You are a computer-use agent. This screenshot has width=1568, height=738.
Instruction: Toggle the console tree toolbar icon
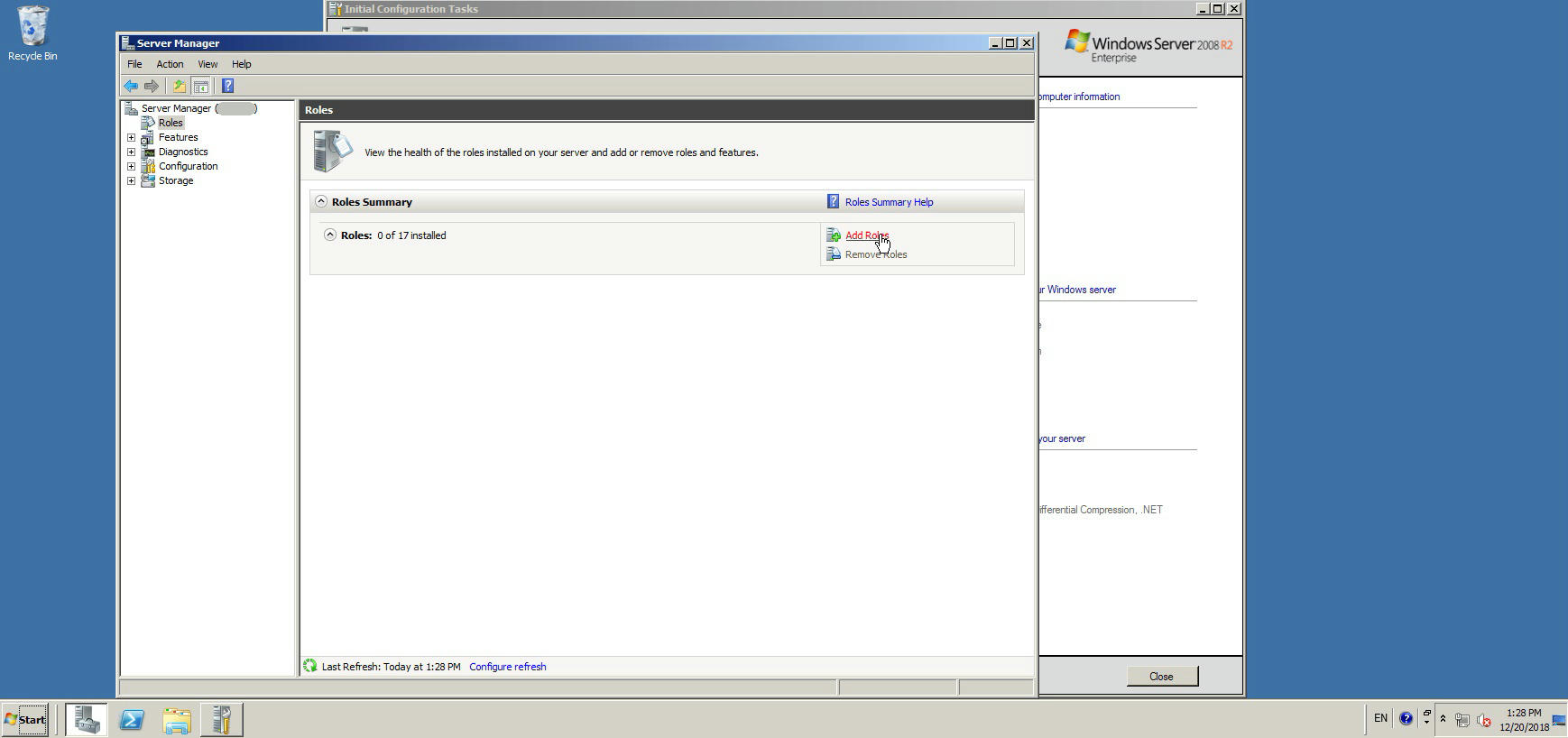201,86
